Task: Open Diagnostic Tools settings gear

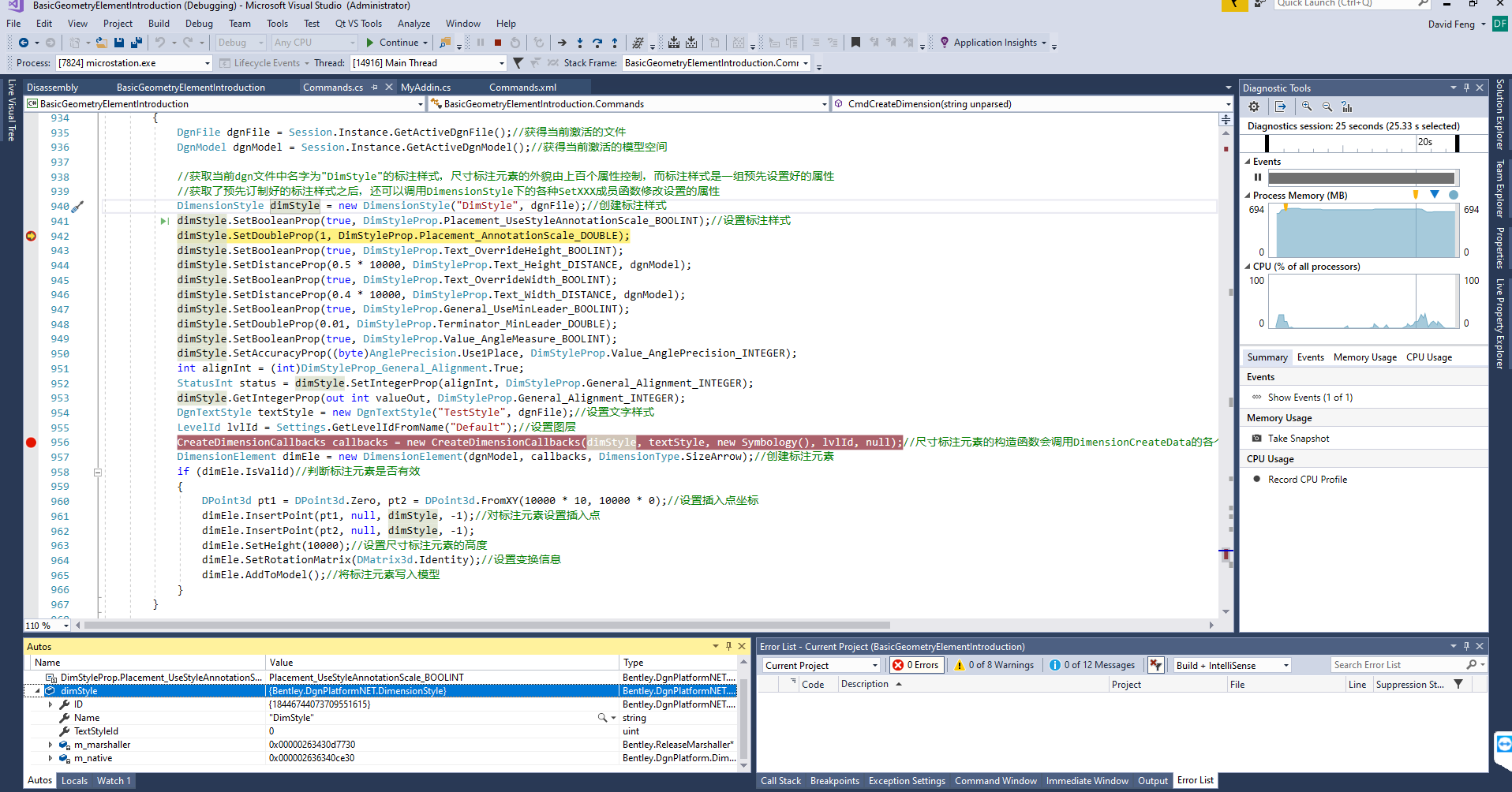Action: pos(1254,106)
